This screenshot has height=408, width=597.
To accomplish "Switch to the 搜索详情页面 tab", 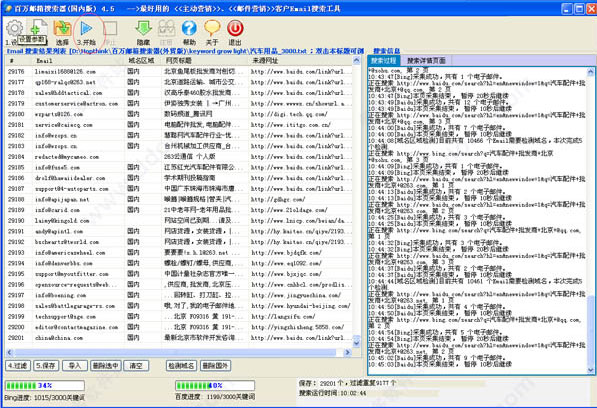I will click(426, 61).
